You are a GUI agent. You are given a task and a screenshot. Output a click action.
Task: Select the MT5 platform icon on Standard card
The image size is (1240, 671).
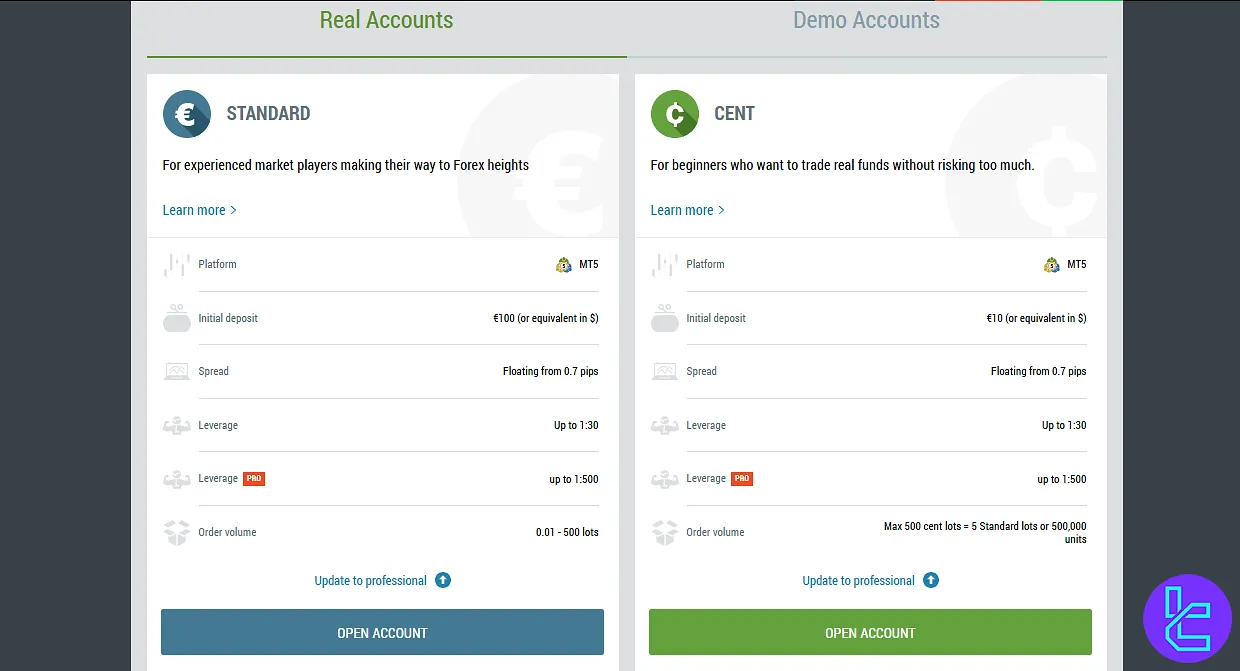[x=564, y=264]
